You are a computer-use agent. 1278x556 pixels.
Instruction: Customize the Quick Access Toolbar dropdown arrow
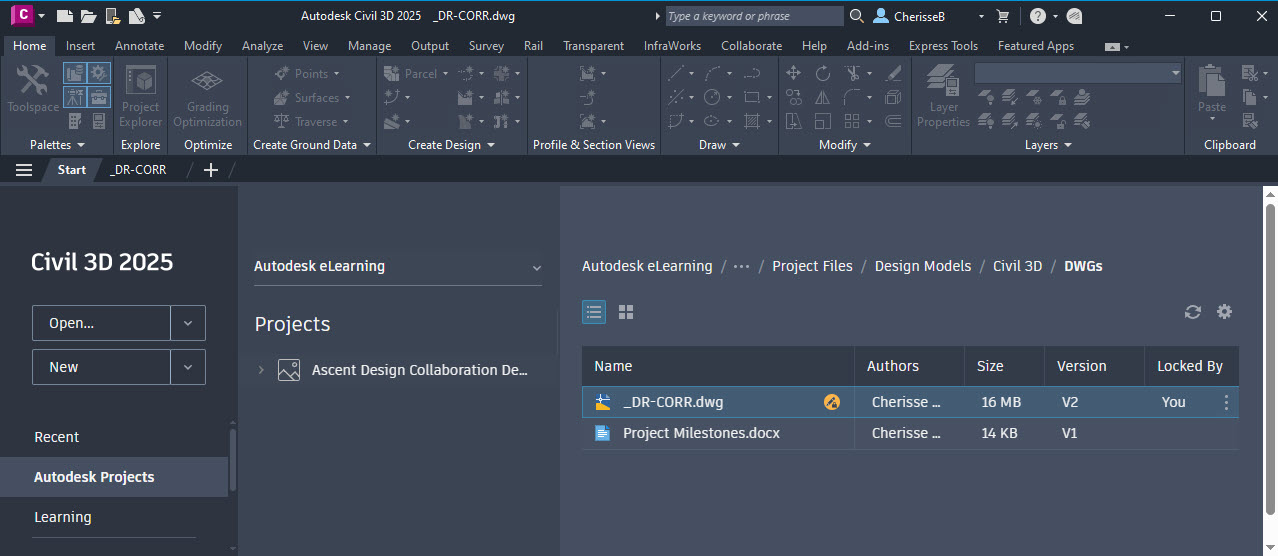[x=157, y=16]
